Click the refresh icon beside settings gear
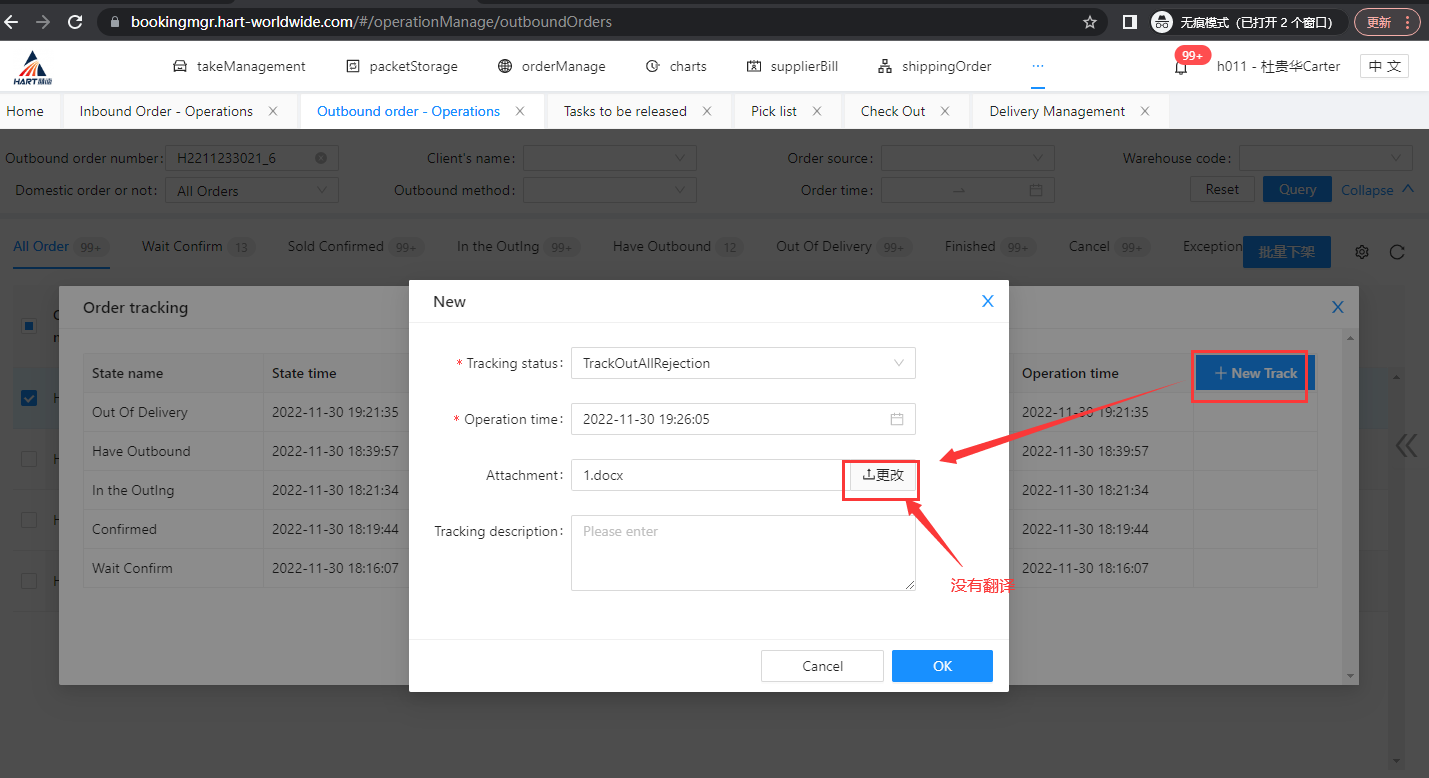The width and height of the screenshot is (1429, 778). tap(1397, 253)
